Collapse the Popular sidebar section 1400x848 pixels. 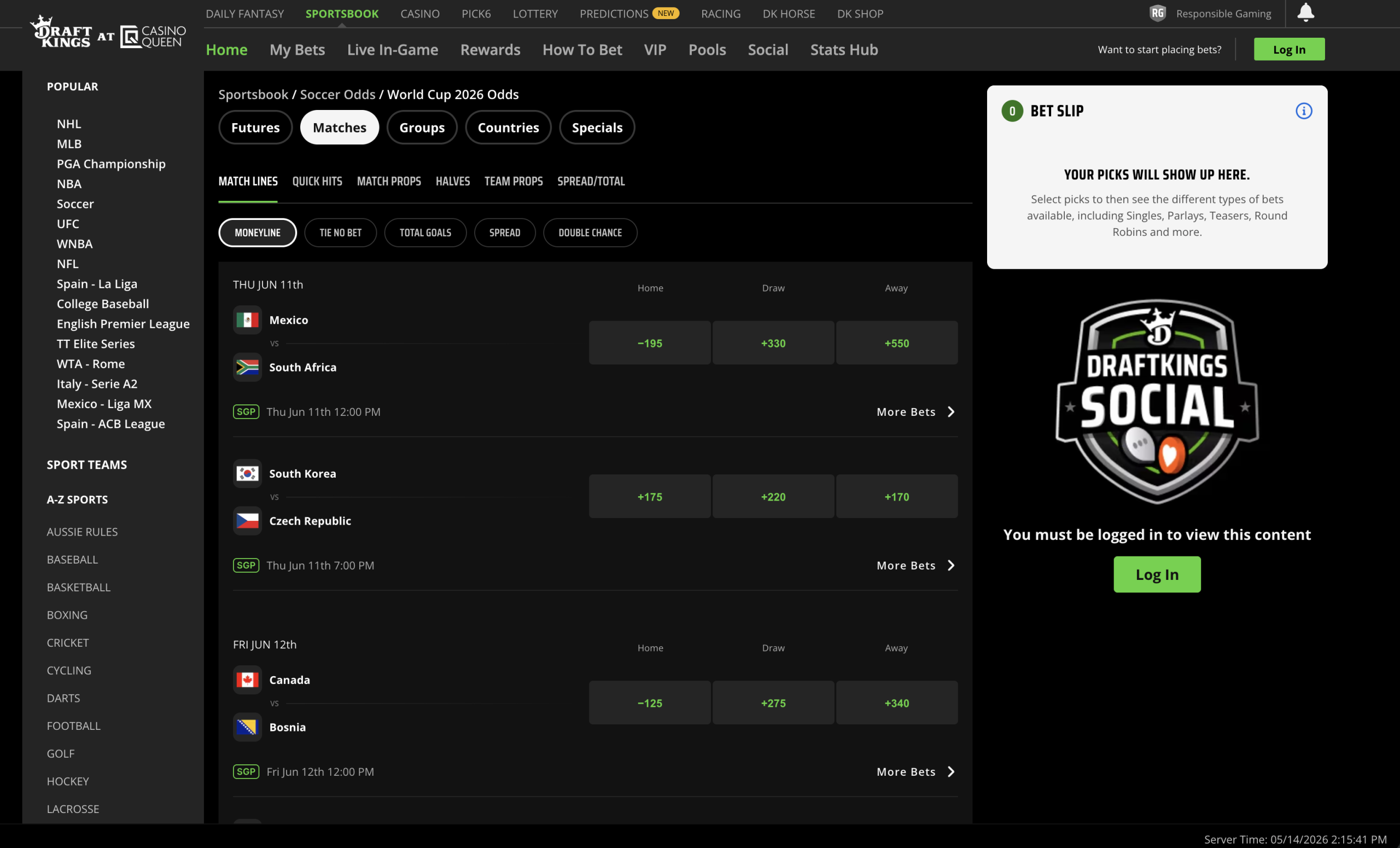[x=72, y=86]
